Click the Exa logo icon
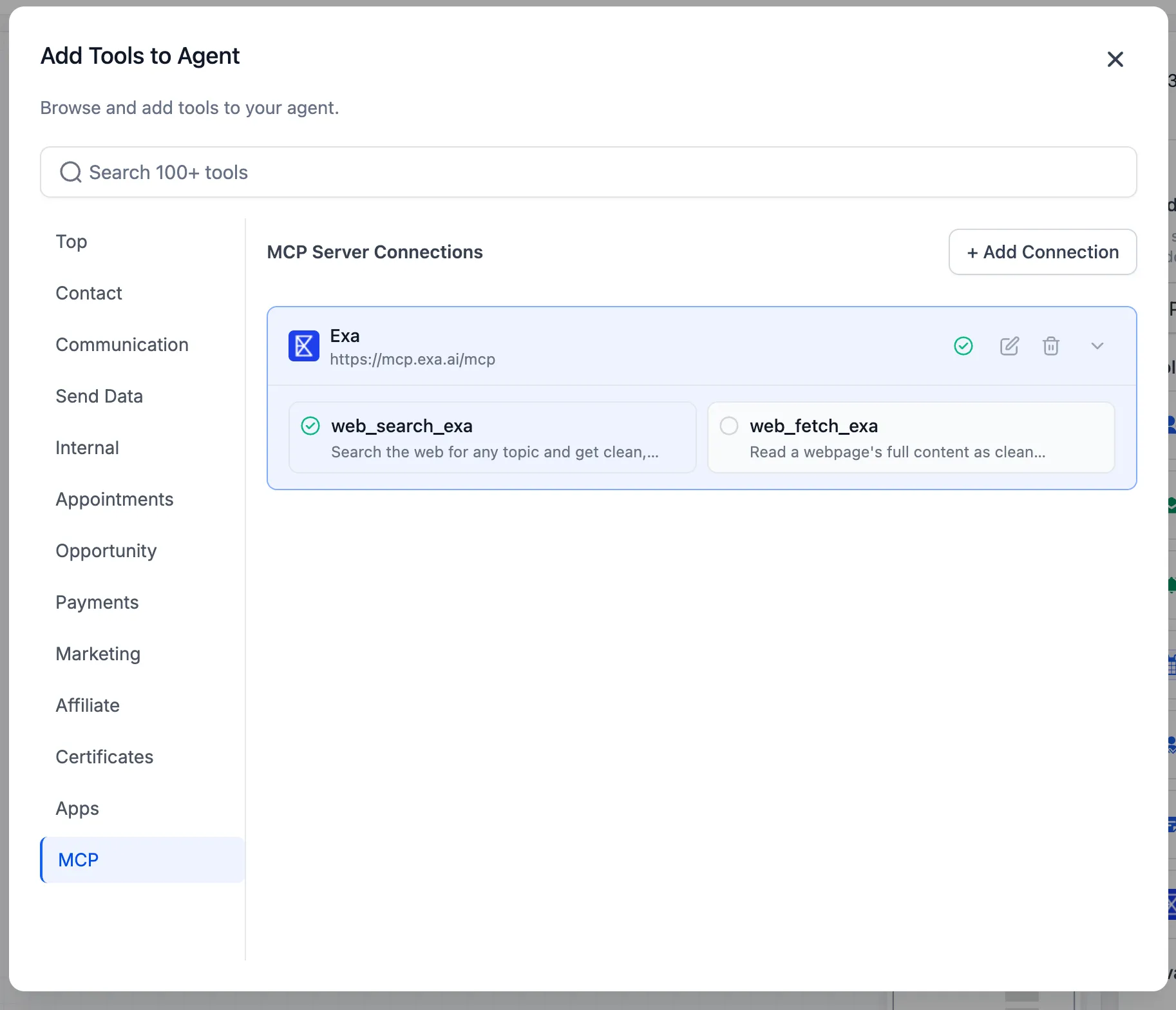 [303, 347]
